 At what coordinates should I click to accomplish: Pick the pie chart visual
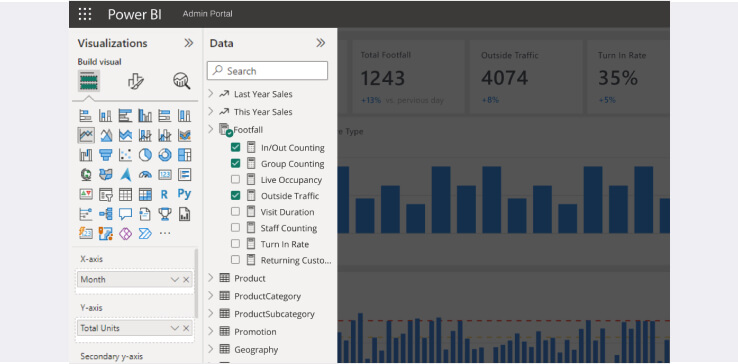[145, 155]
